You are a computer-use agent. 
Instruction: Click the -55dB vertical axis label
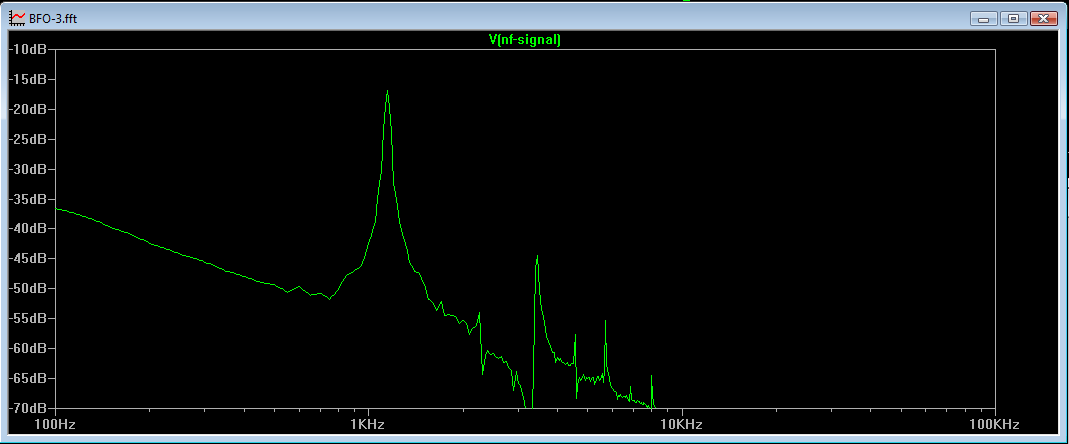28,319
